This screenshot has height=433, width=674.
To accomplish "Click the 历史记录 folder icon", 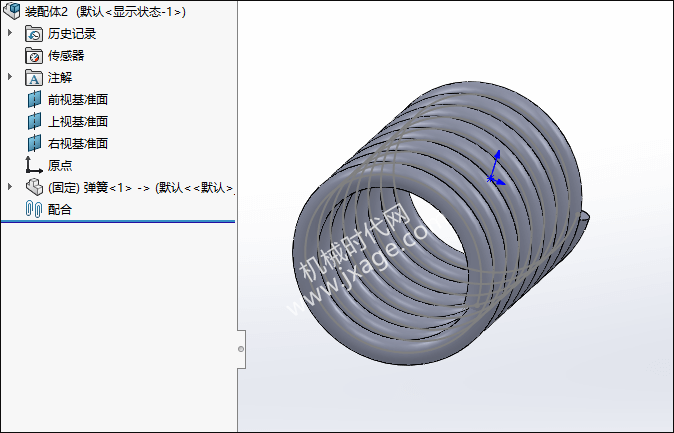I will click(x=34, y=34).
